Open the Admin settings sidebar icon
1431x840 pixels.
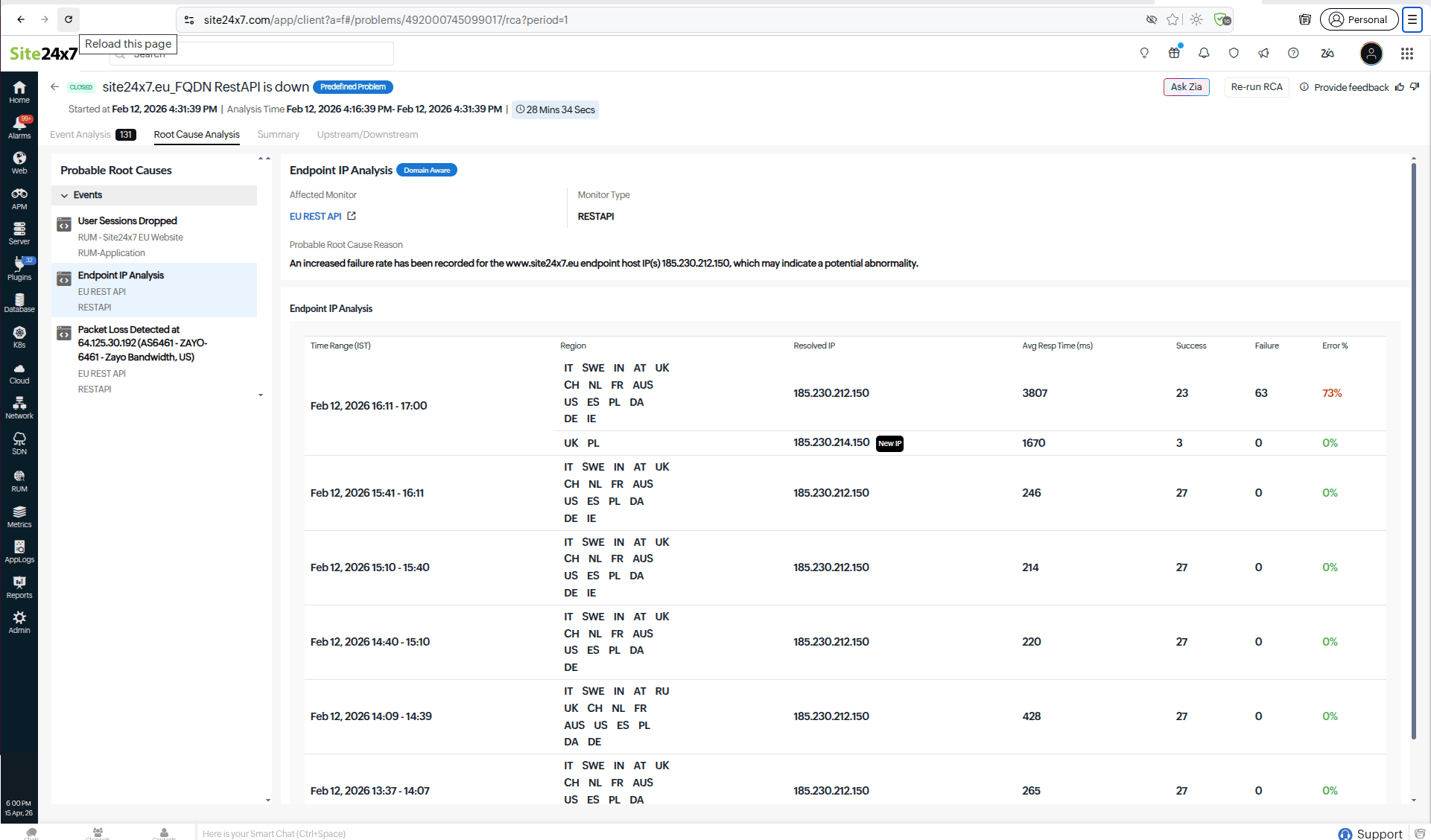[x=19, y=623]
